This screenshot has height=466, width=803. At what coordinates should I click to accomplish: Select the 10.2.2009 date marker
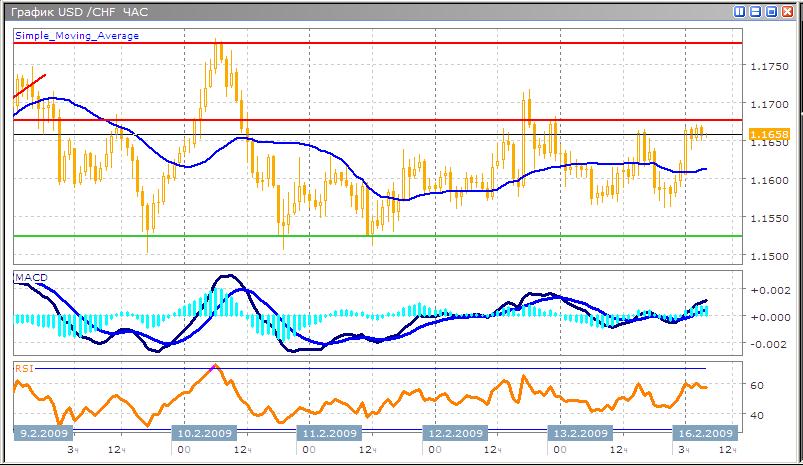pyautogui.click(x=205, y=434)
